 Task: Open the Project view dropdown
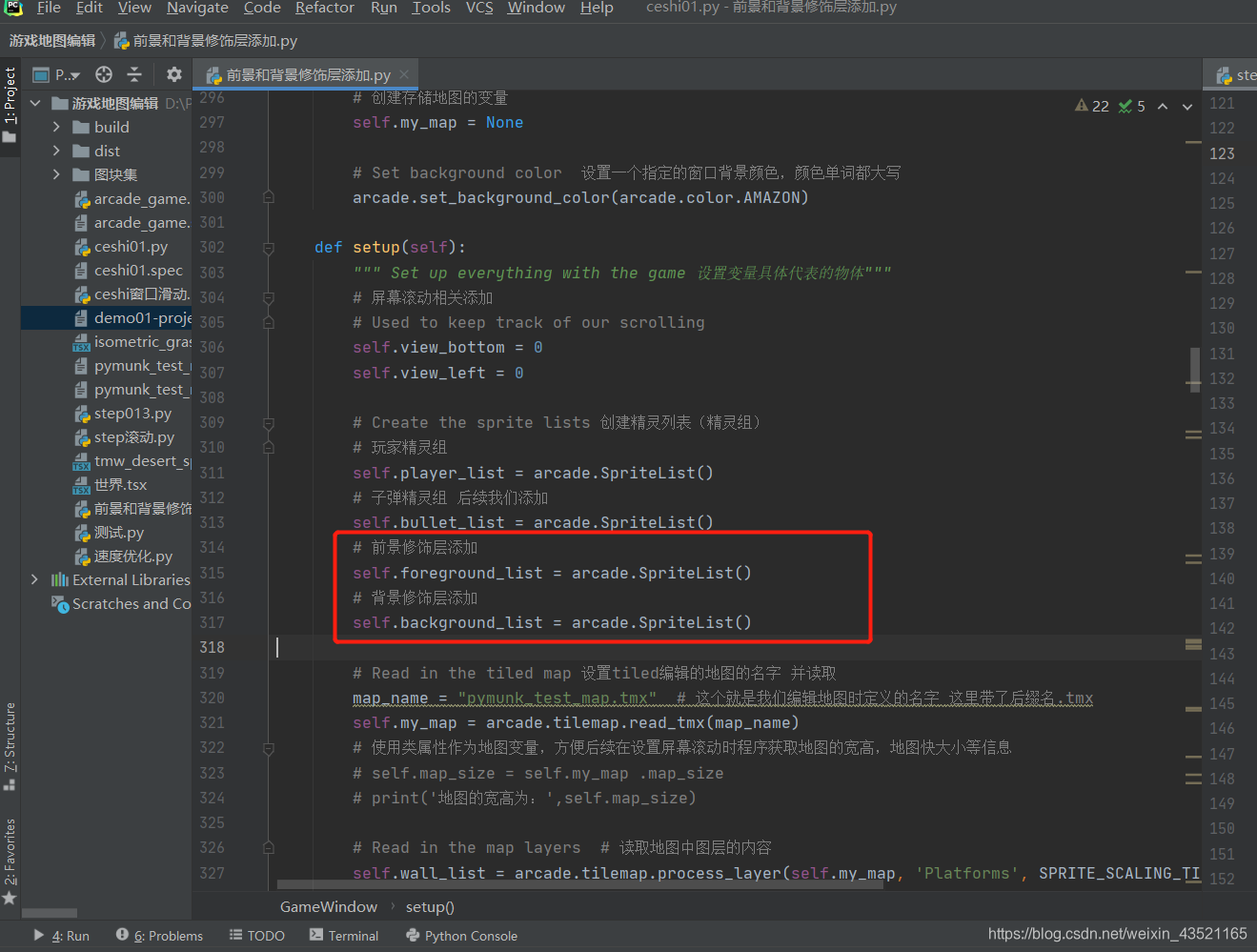(x=57, y=74)
